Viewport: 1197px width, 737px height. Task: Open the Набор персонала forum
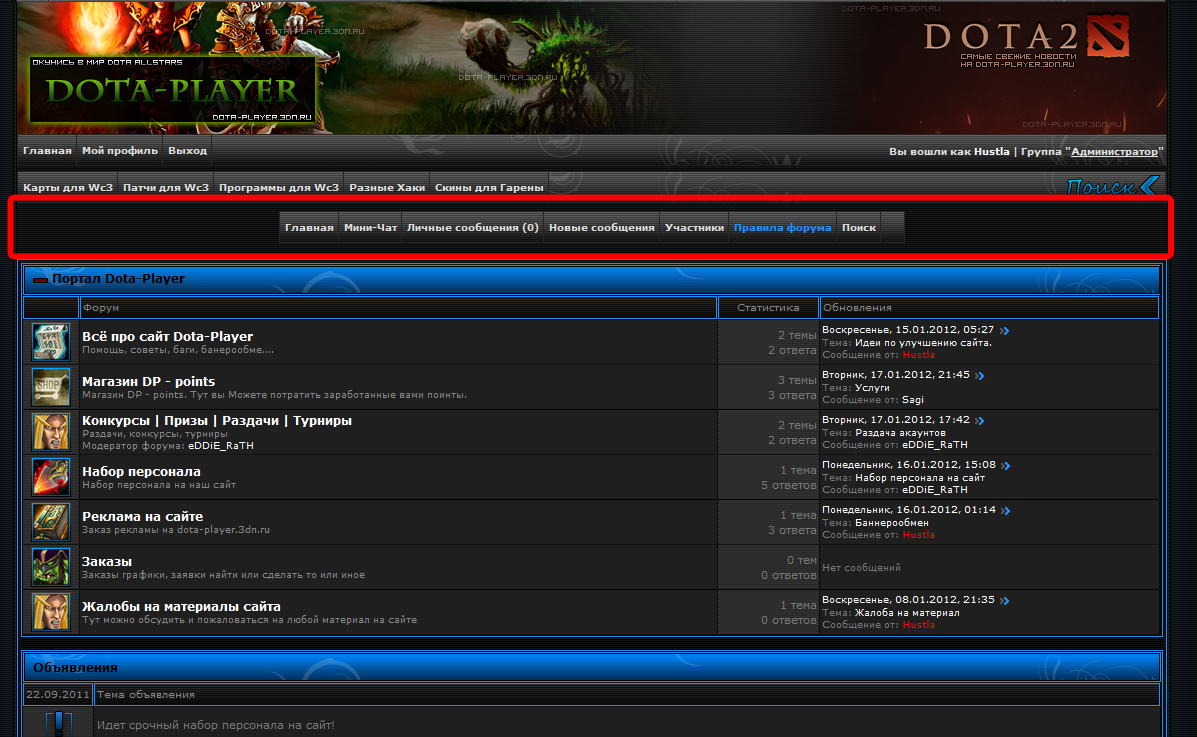(141, 471)
